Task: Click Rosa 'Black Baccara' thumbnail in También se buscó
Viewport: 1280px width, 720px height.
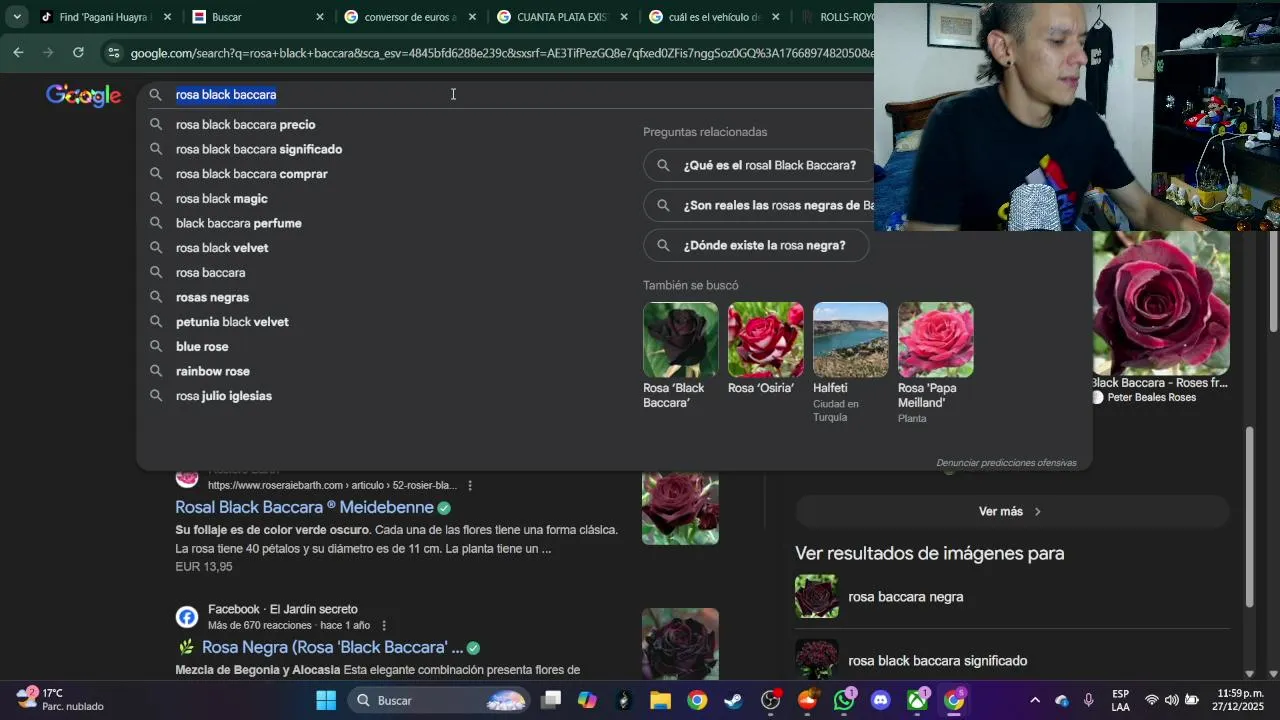Action: (680, 340)
